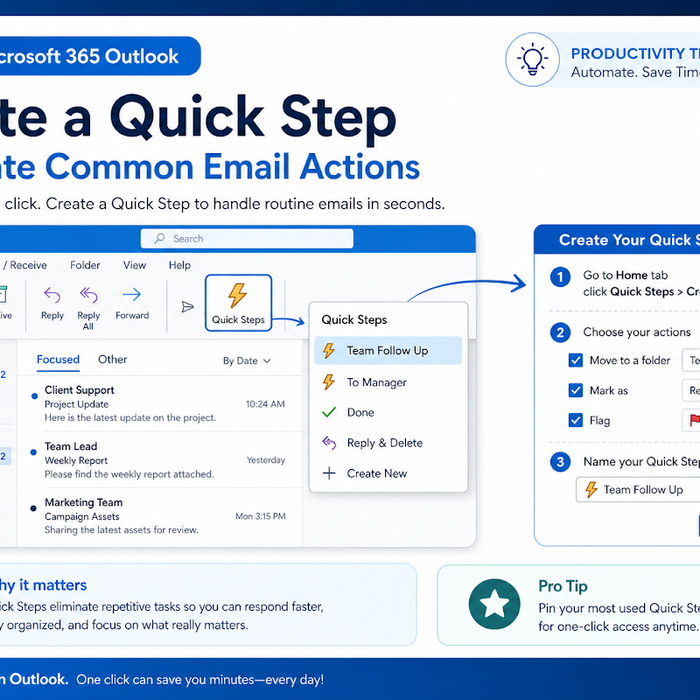Click lightning icon in Quick Step name field
Viewport: 700px width, 700px height.
591,490
